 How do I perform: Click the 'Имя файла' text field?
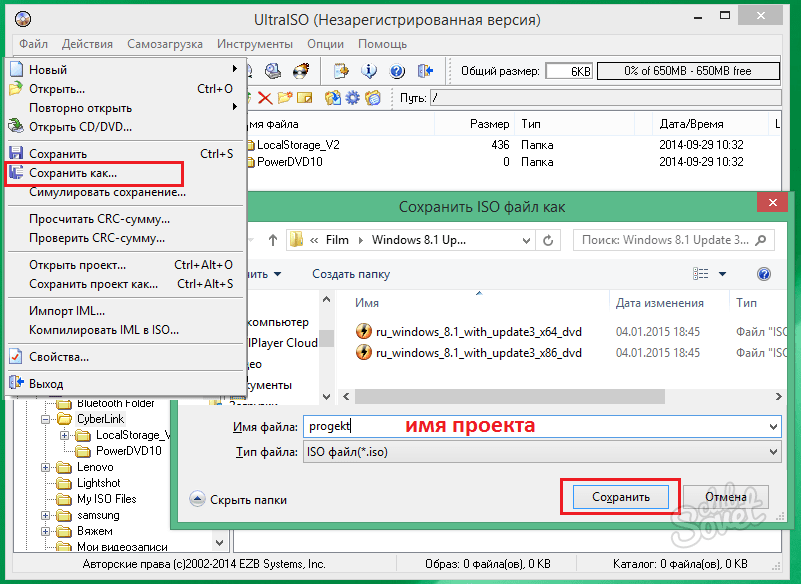click(x=542, y=427)
